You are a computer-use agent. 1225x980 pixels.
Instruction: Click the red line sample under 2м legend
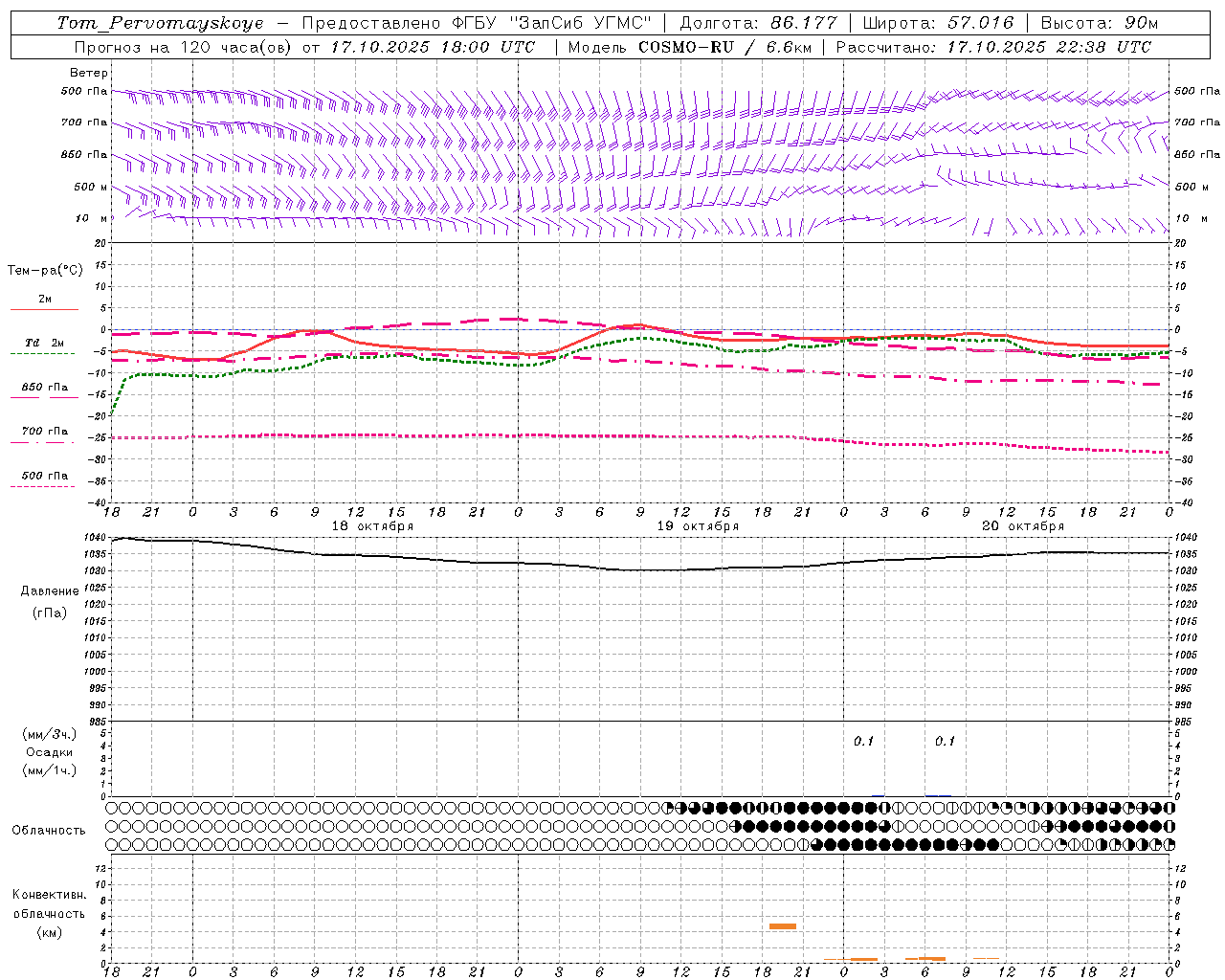(44, 310)
